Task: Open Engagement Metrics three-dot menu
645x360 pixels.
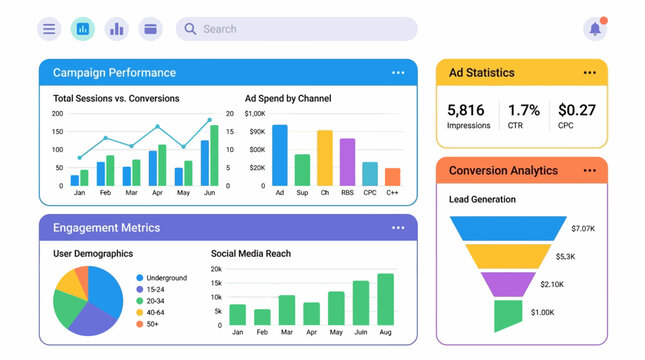Action: 398,228
